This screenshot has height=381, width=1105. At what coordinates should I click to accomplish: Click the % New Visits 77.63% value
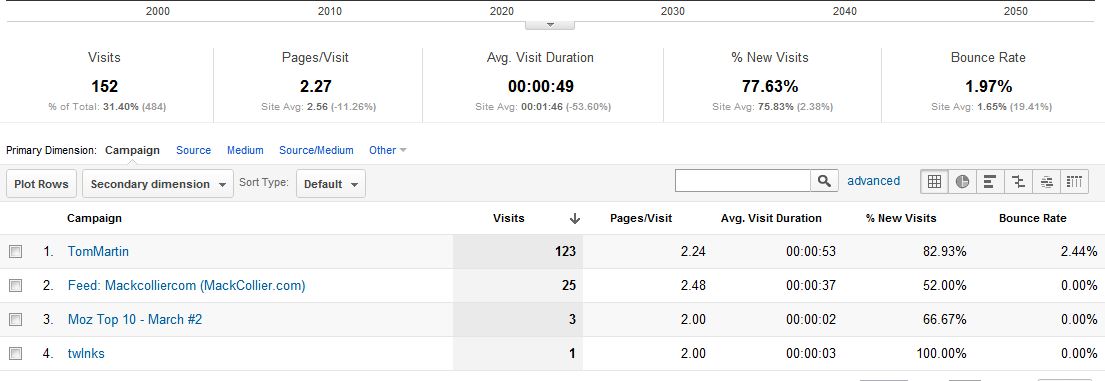(770, 87)
